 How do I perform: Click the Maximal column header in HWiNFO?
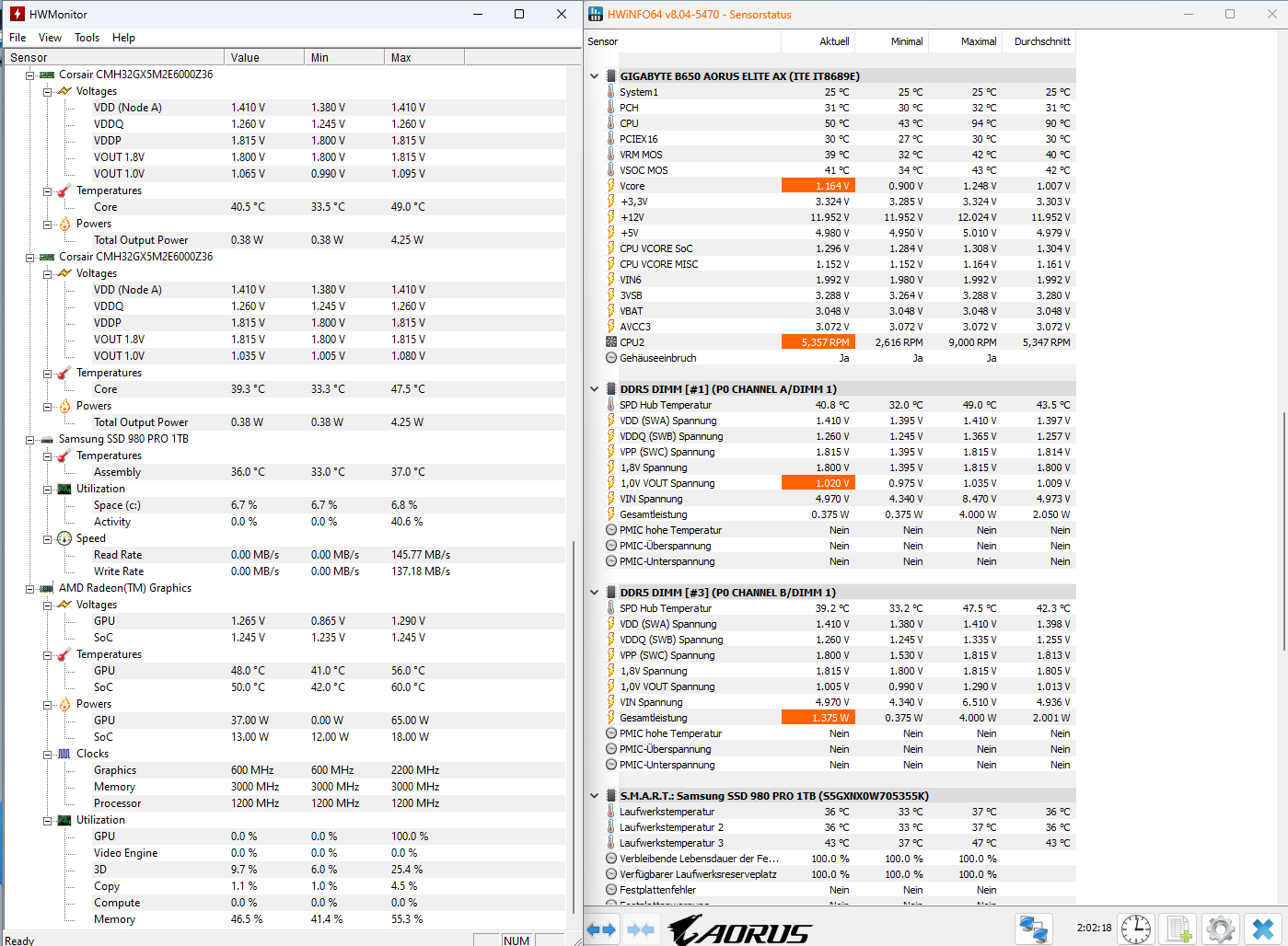pyautogui.click(x=966, y=41)
